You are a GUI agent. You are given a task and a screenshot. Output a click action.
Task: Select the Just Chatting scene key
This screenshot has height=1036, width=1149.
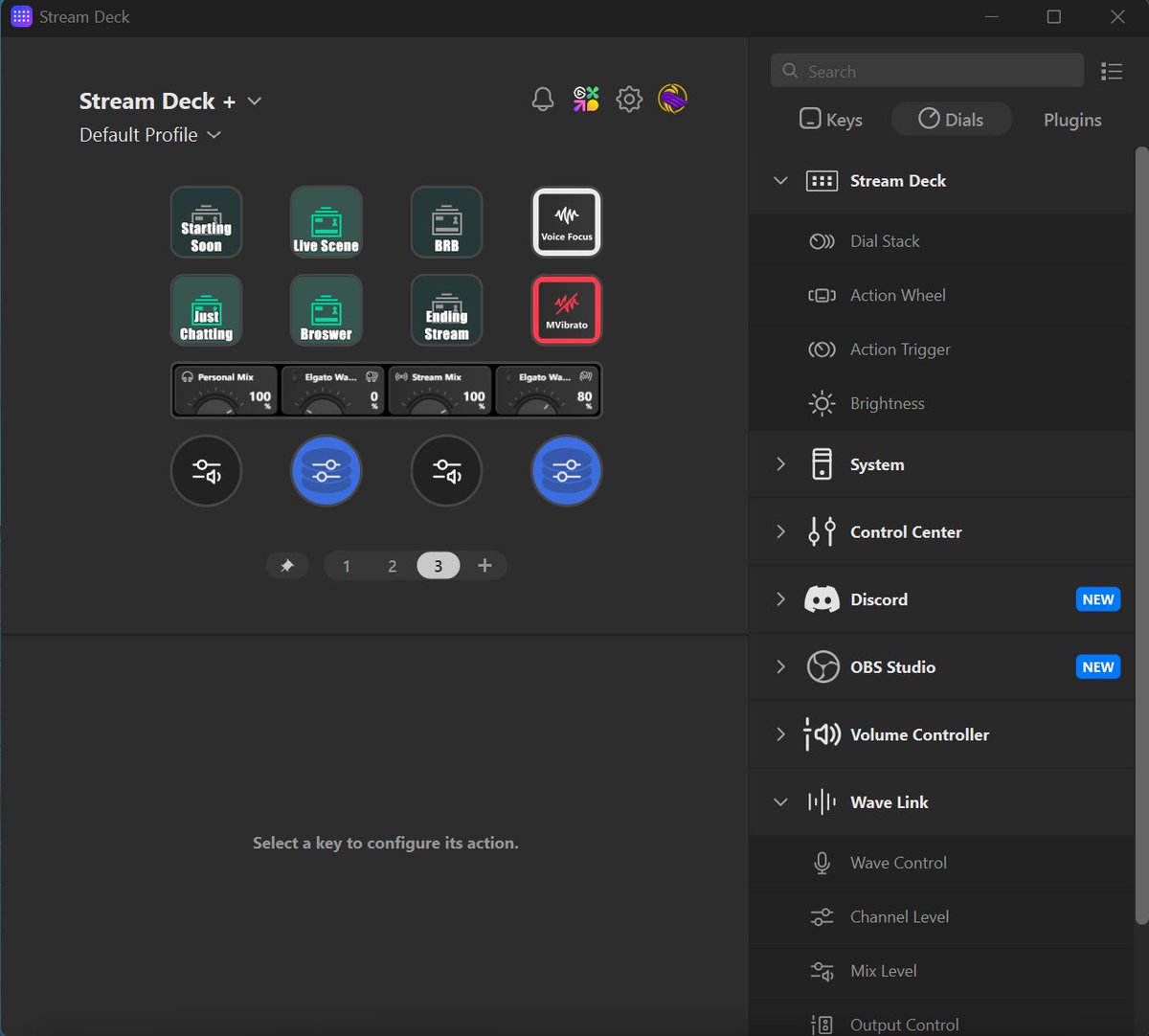[206, 310]
